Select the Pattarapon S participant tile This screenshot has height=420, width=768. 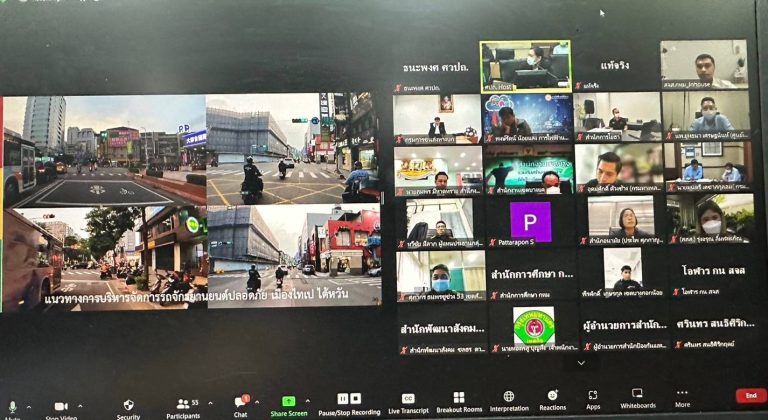(x=530, y=222)
